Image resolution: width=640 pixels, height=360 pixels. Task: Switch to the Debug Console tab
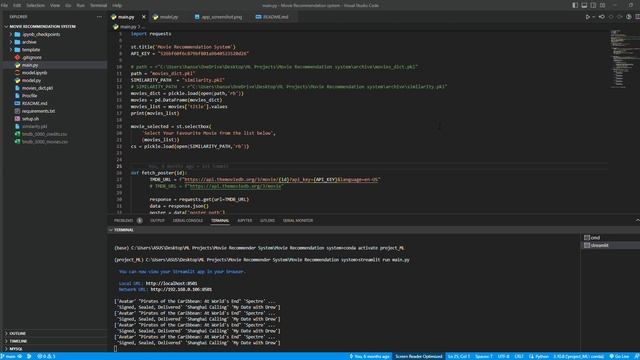coord(188,220)
